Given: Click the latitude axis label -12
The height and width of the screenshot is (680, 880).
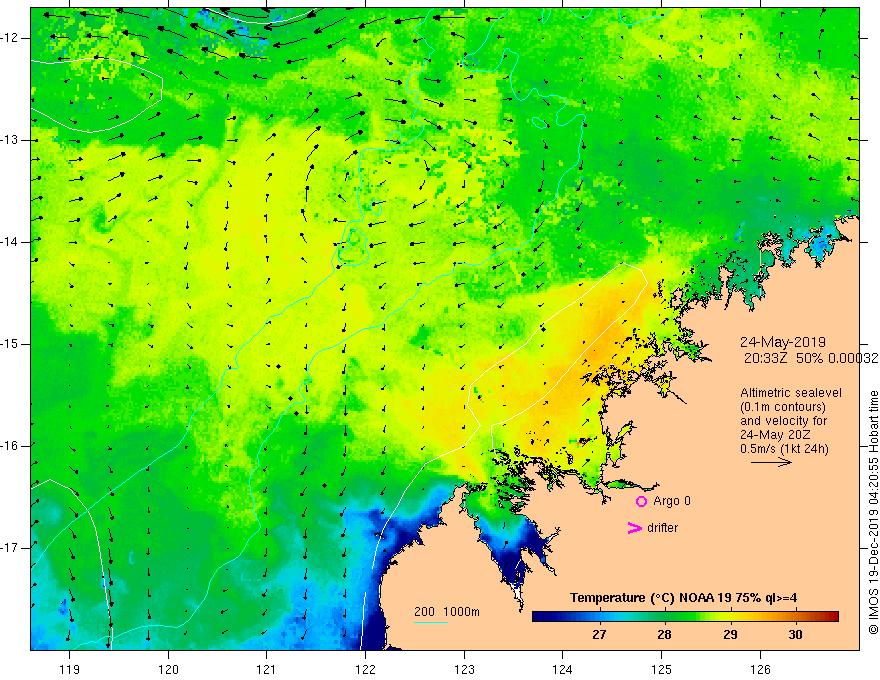Looking at the screenshot, I should coord(10,38).
